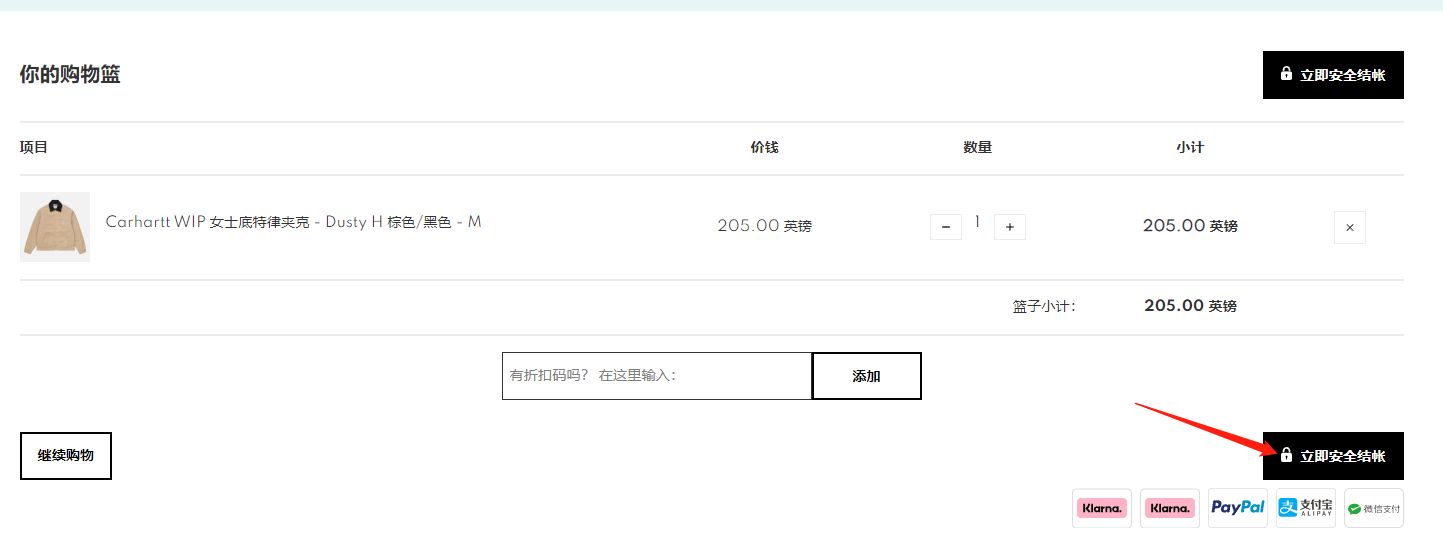Click the 继续购物 continue shopping button
The image size is (1443, 545).
pyautogui.click(x=66, y=456)
